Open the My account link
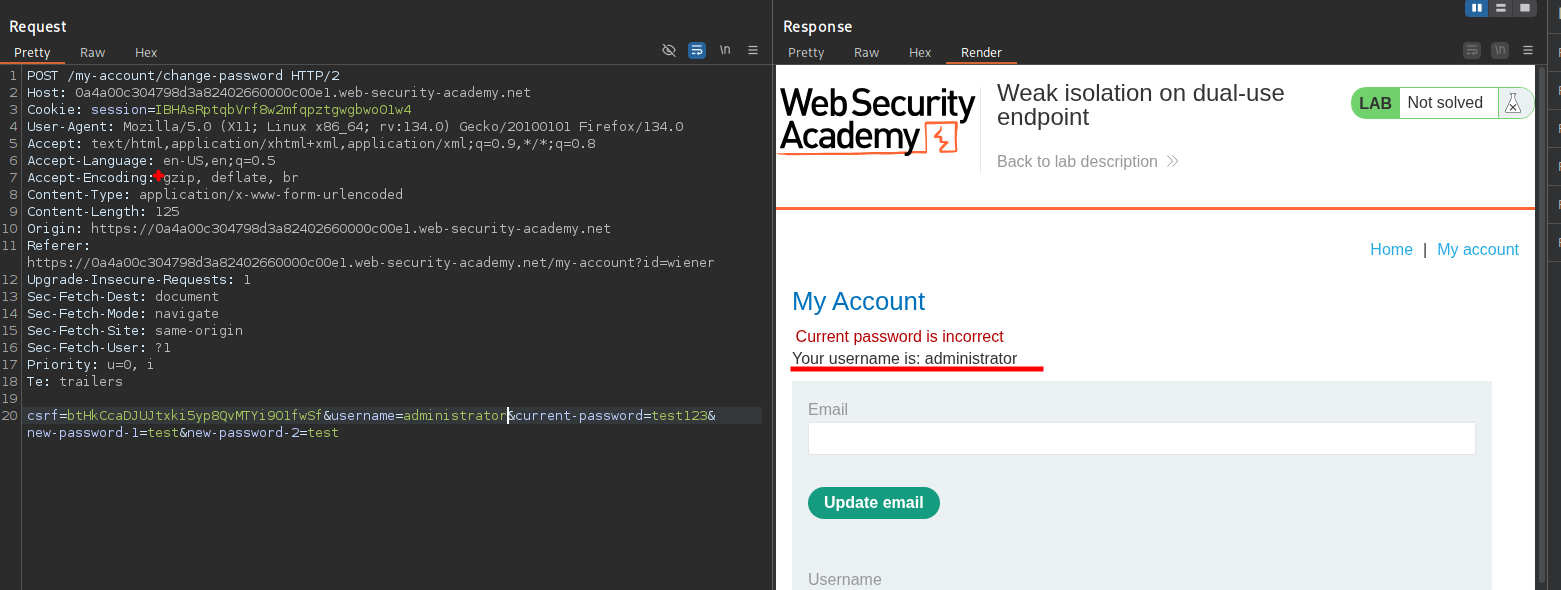 click(x=1477, y=250)
